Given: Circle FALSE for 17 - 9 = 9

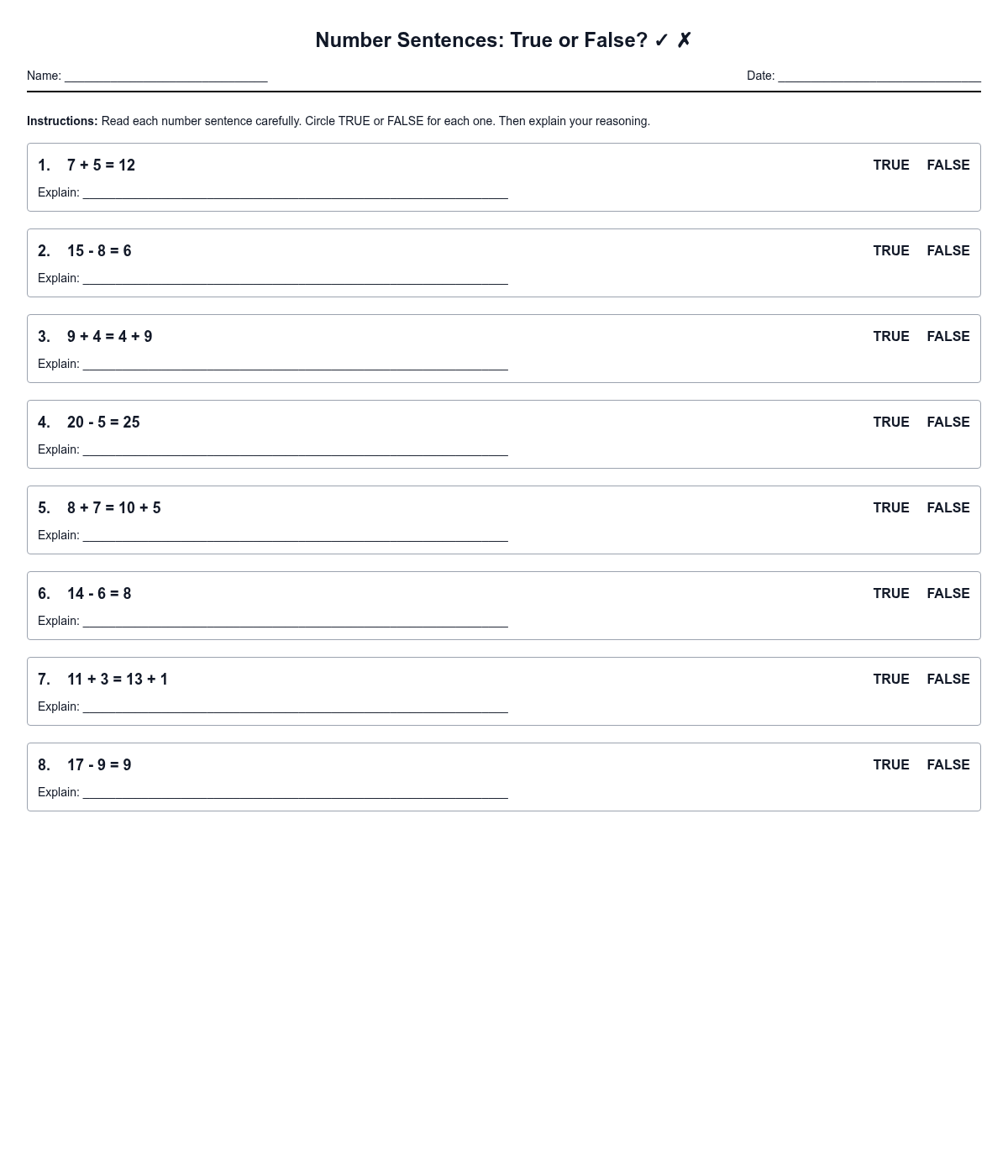Looking at the screenshot, I should click(x=948, y=765).
